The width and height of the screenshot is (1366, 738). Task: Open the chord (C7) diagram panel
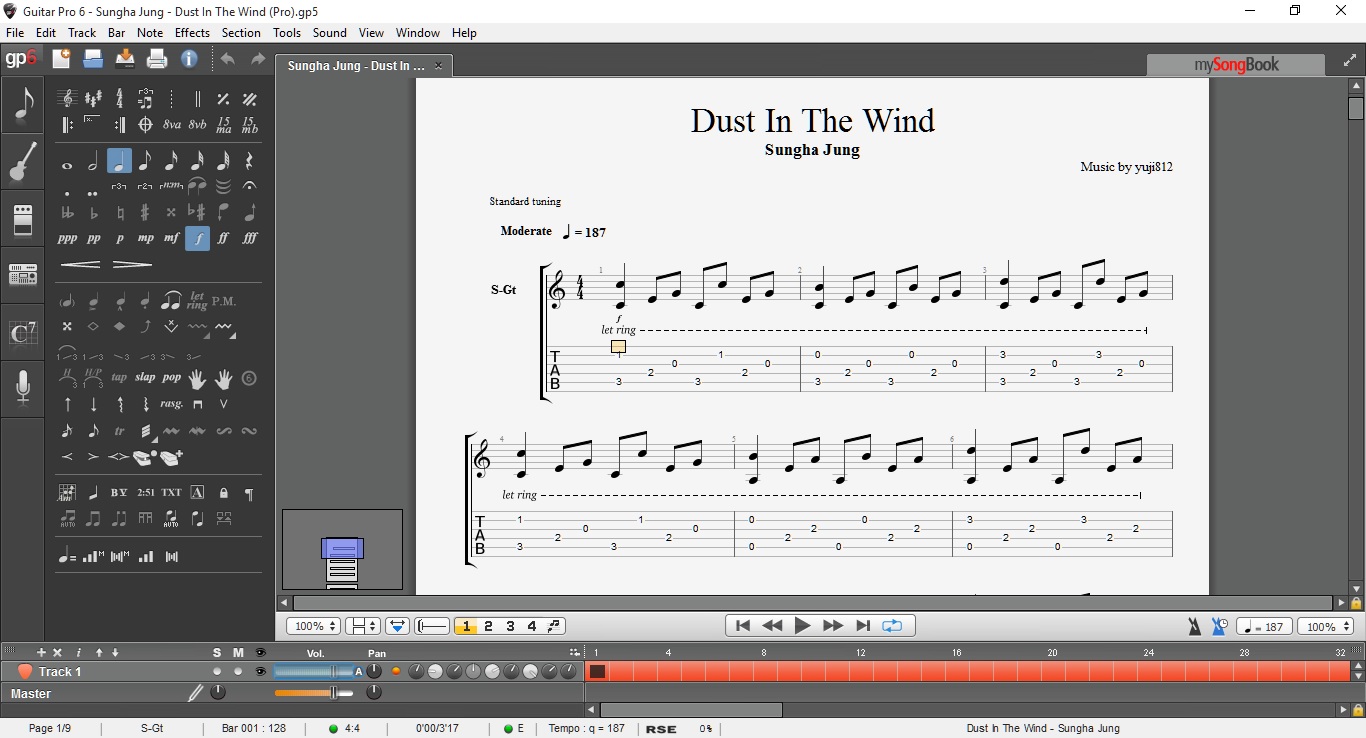pos(22,334)
